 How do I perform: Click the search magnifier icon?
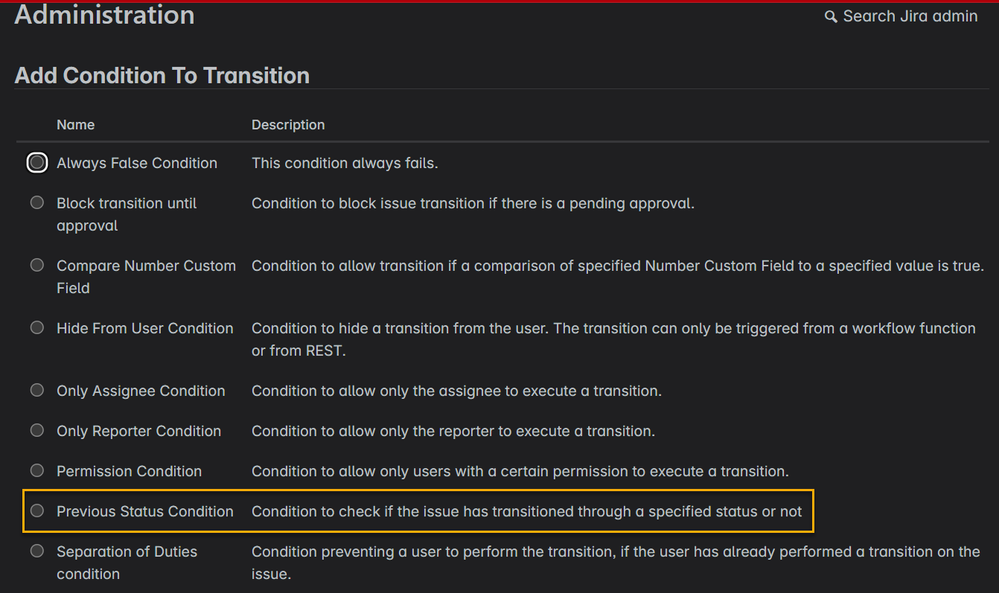click(x=831, y=17)
